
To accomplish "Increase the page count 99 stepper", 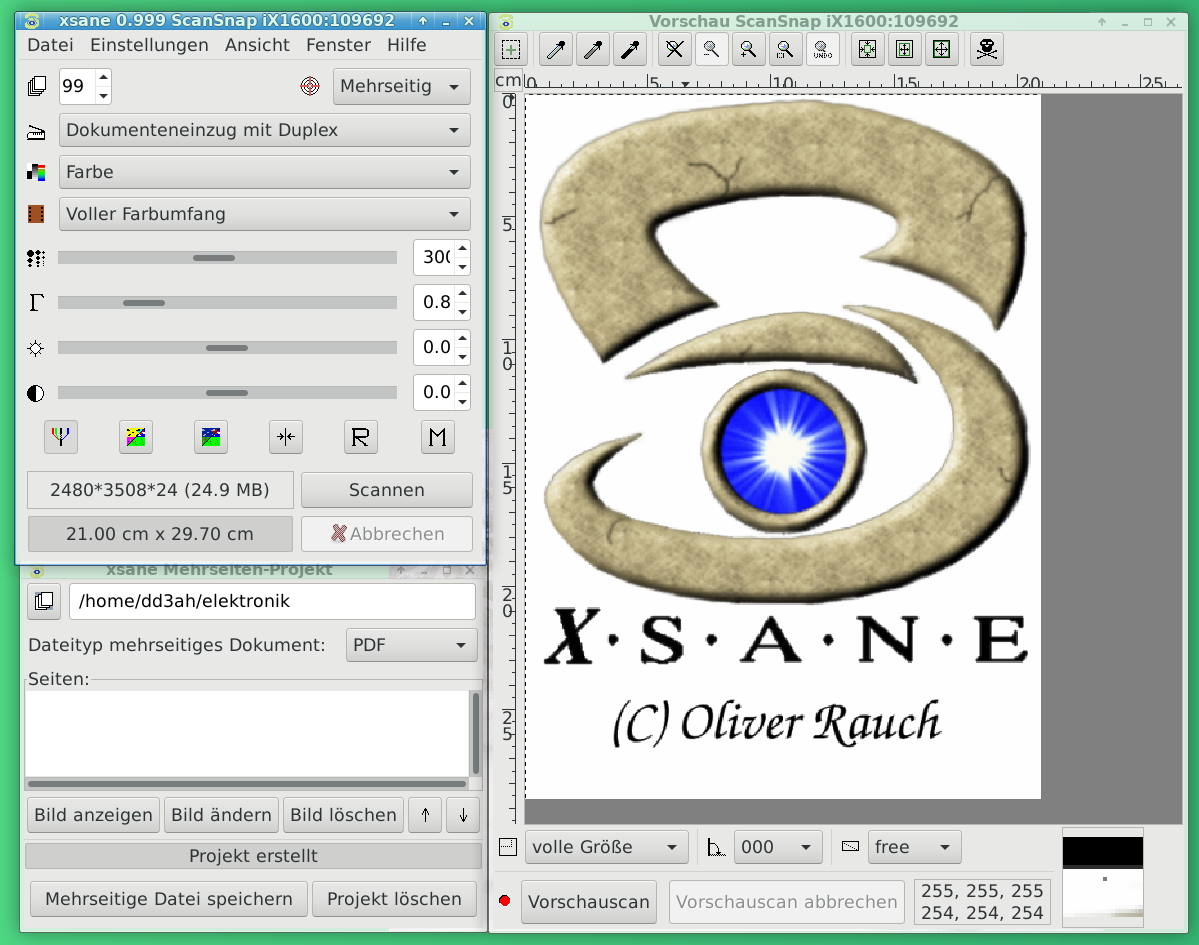I will [103, 77].
